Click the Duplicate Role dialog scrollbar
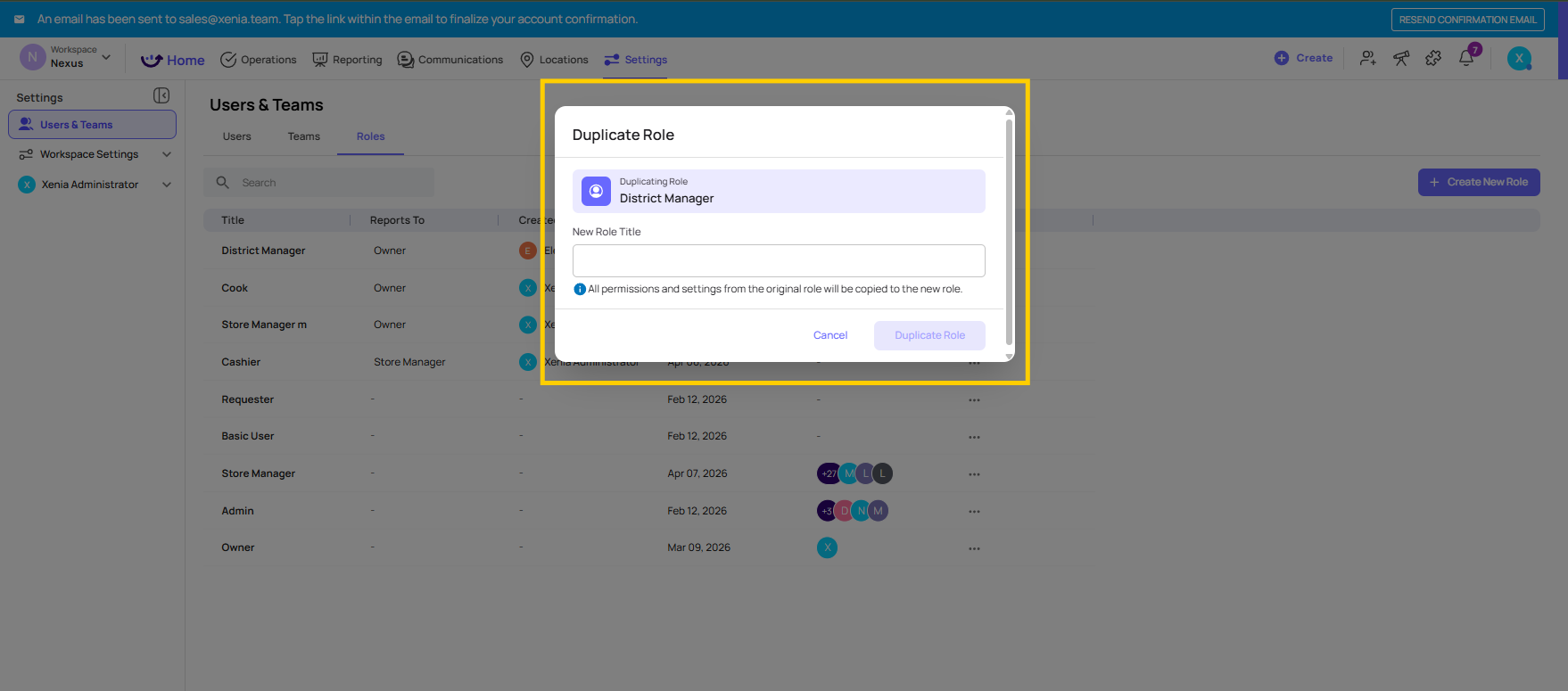1568x691 pixels. tap(1009, 232)
